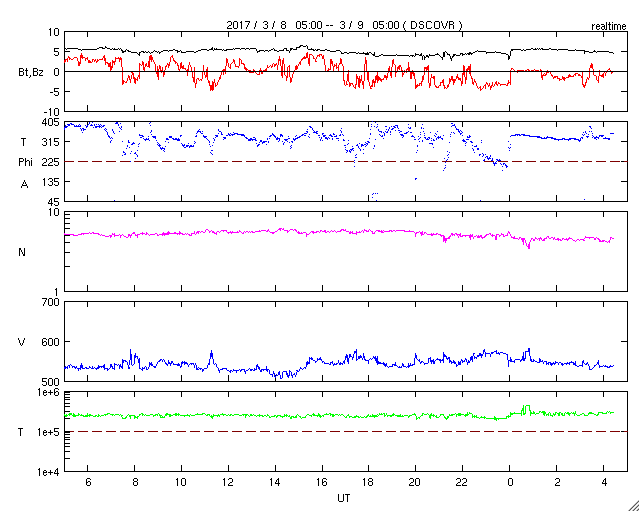Click the '1e+5' temperature tick label
Screen dimensions: 640x512
[x=49, y=432]
